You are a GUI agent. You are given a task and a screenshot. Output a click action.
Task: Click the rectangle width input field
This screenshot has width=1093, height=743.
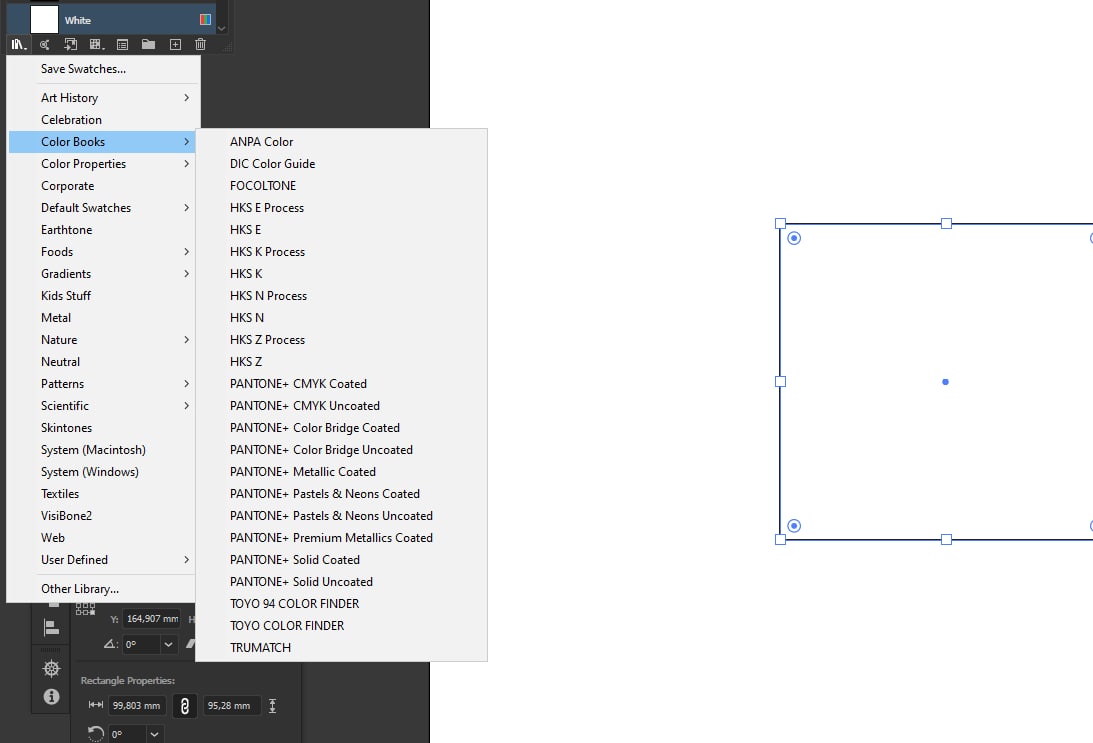point(137,706)
